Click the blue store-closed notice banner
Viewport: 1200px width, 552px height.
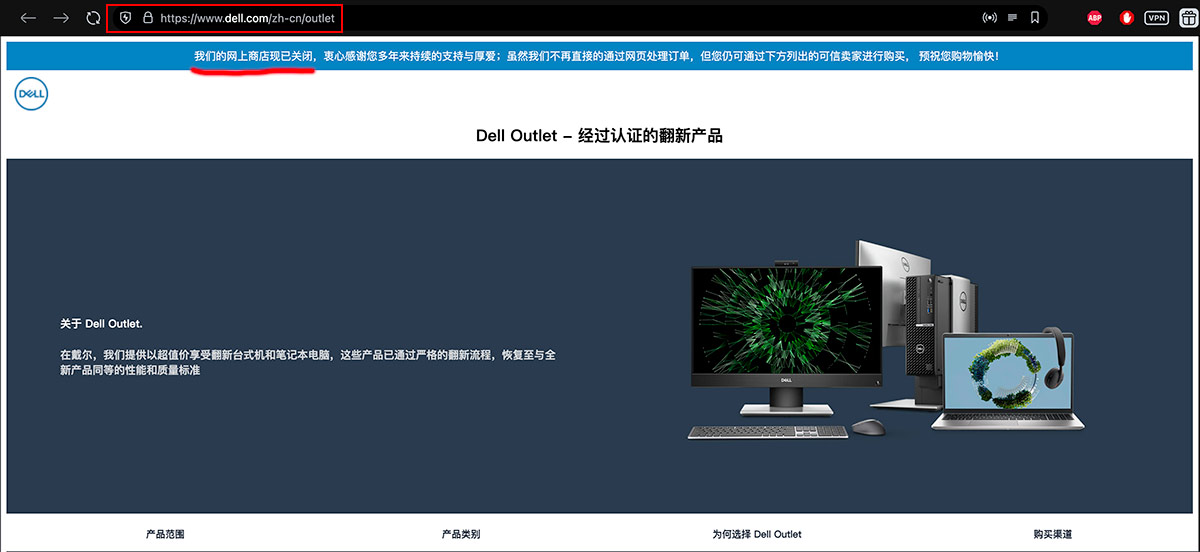(x=600, y=56)
